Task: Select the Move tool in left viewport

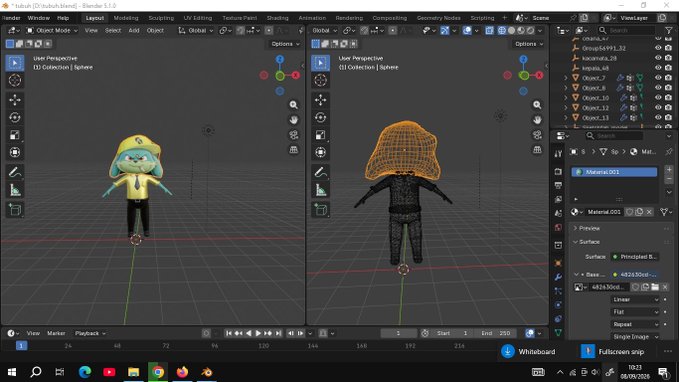Action: pos(15,100)
